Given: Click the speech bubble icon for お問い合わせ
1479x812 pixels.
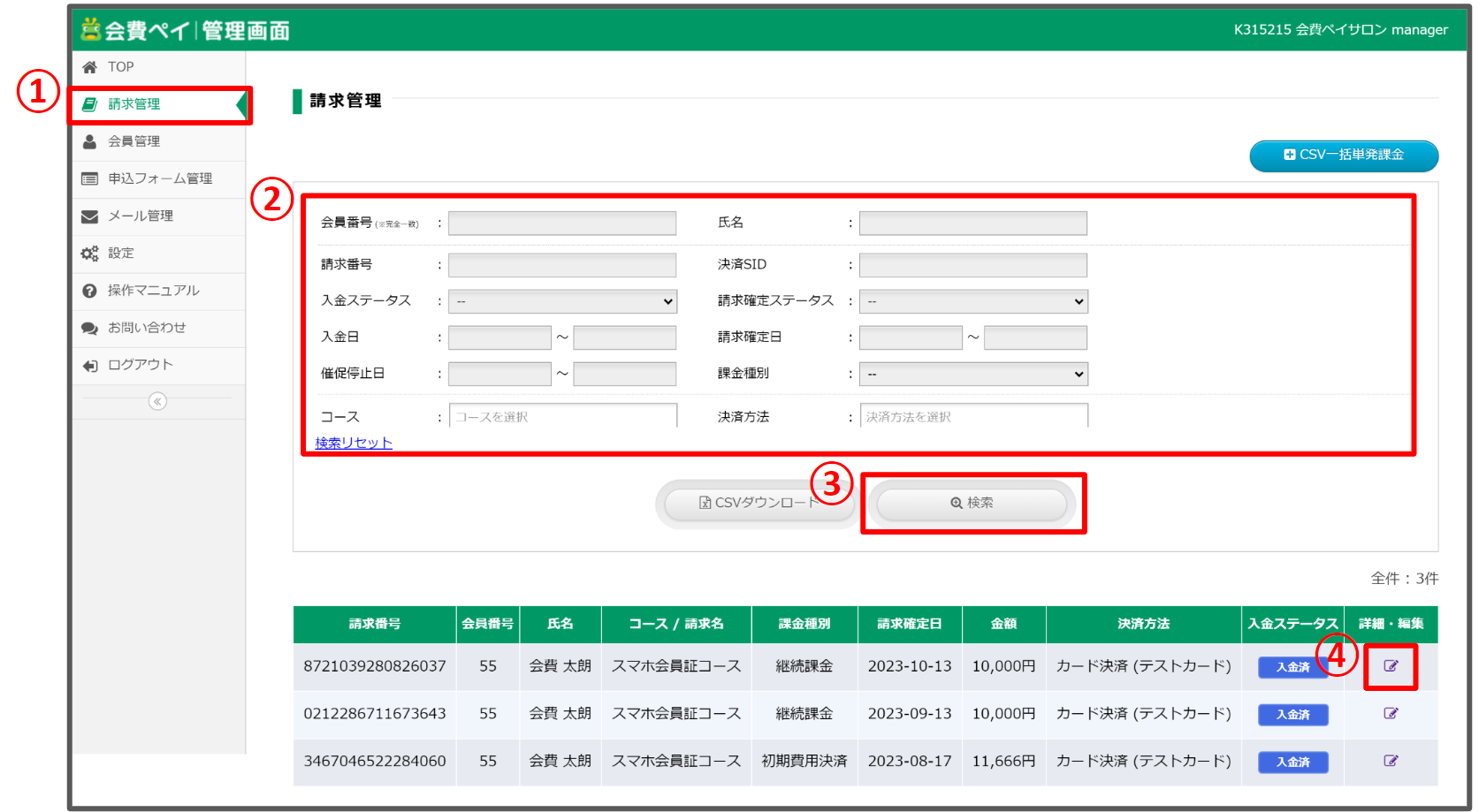Looking at the screenshot, I should [89, 328].
